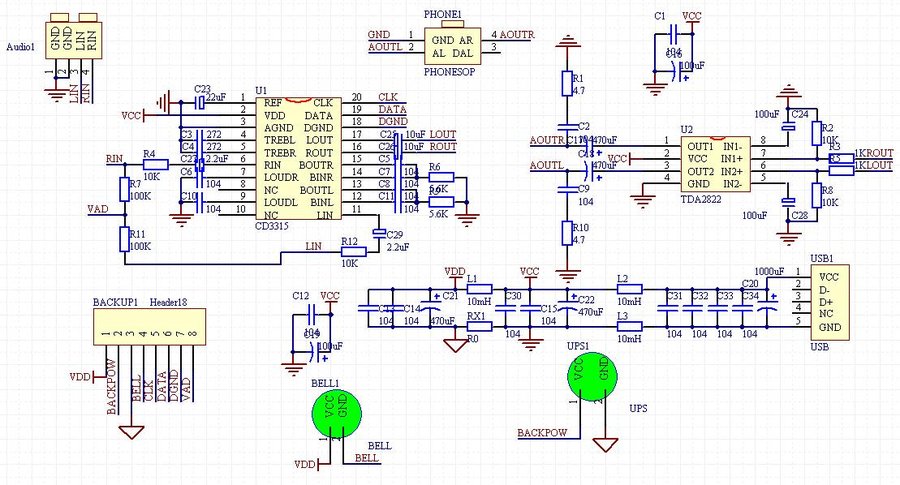Click resistor R4 near the RIN label

155,164
